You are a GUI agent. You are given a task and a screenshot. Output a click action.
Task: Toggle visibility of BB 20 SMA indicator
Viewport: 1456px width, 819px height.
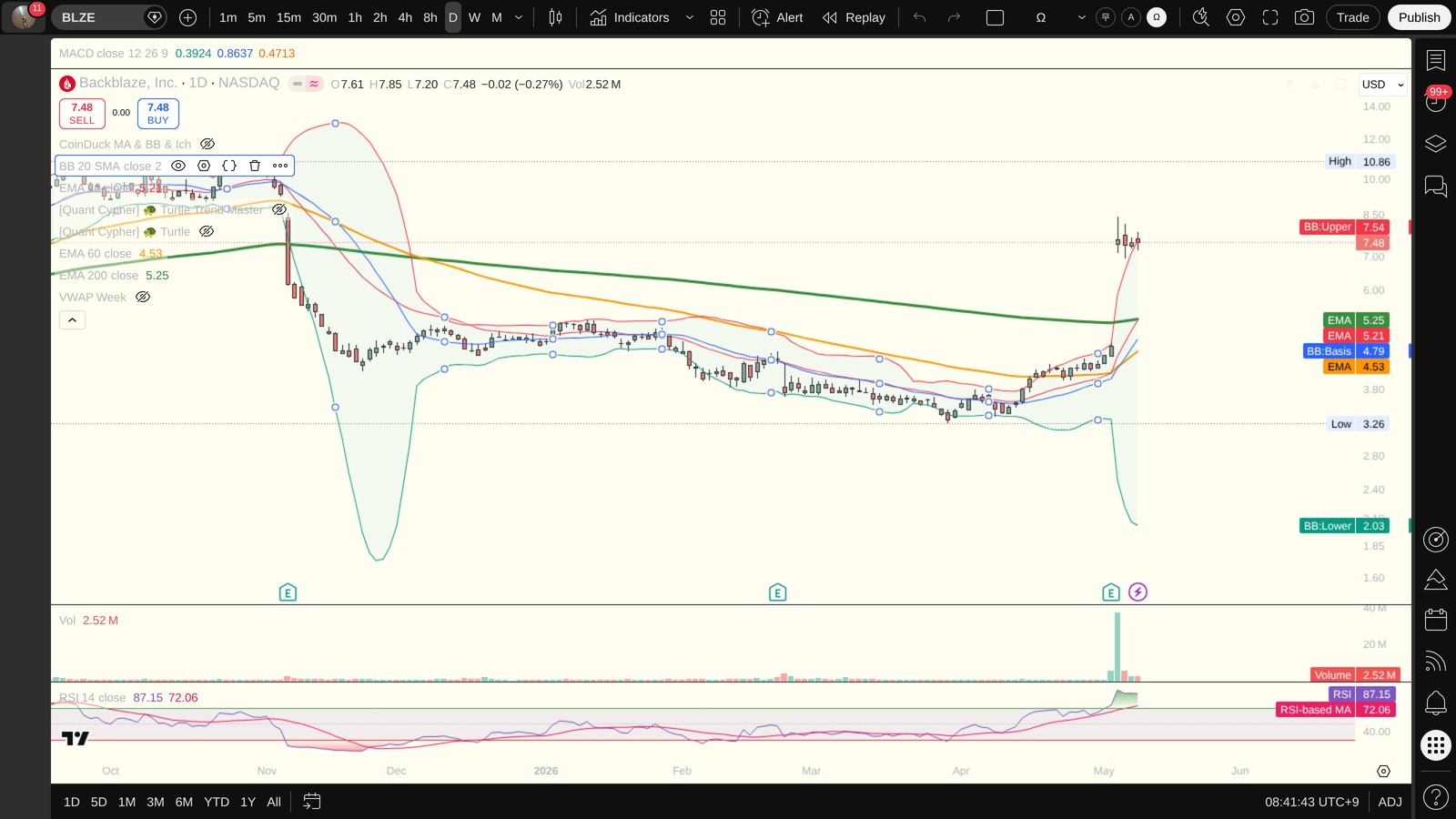[178, 166]
